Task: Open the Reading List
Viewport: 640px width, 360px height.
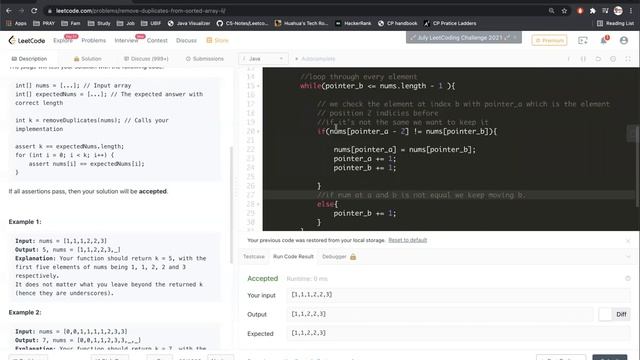Action: 616,23
